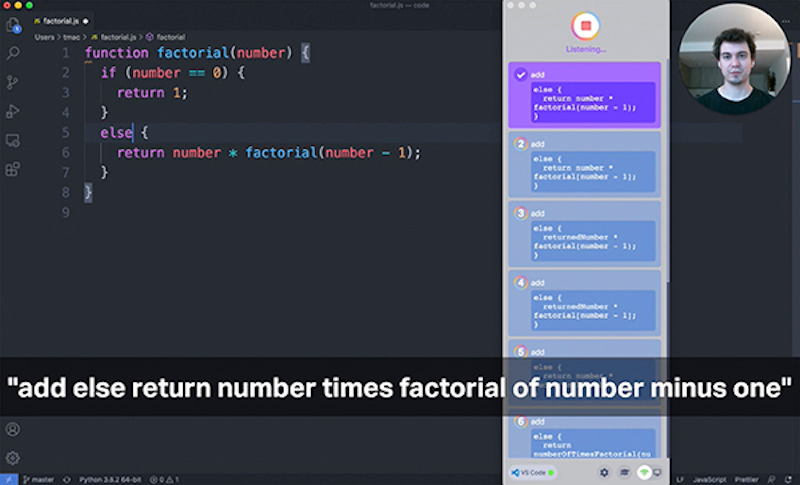Change the JavaScript language mode
Image resolution: width=800 pixels, height=485 pixels.
708,479
